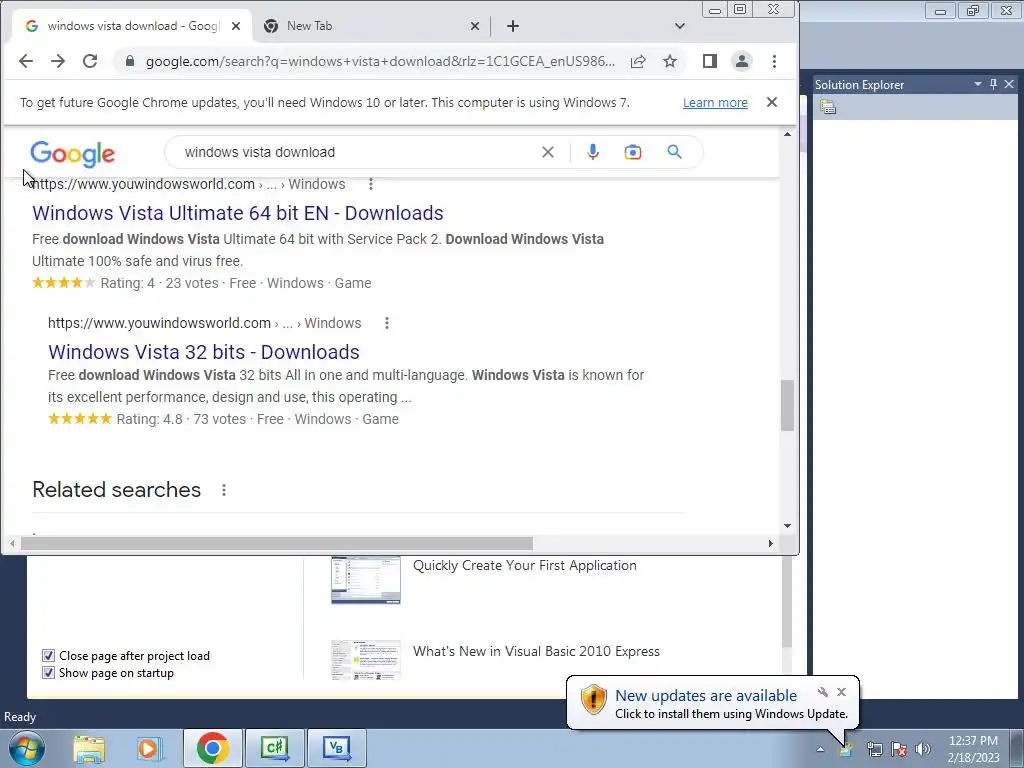Open Solution Explorer window position dropdown

pyautogui.click(x=978, y=84)
